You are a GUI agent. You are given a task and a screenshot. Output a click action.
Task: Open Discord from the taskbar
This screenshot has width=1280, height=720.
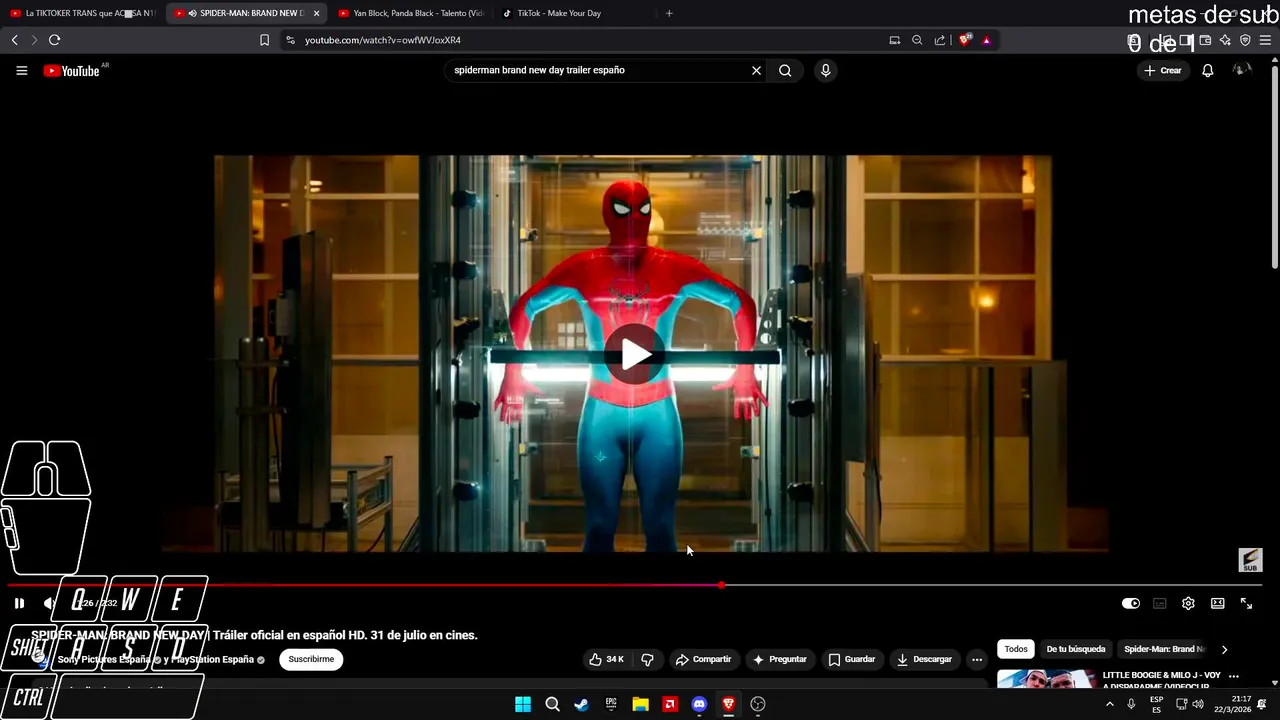(x=699, y=704)
